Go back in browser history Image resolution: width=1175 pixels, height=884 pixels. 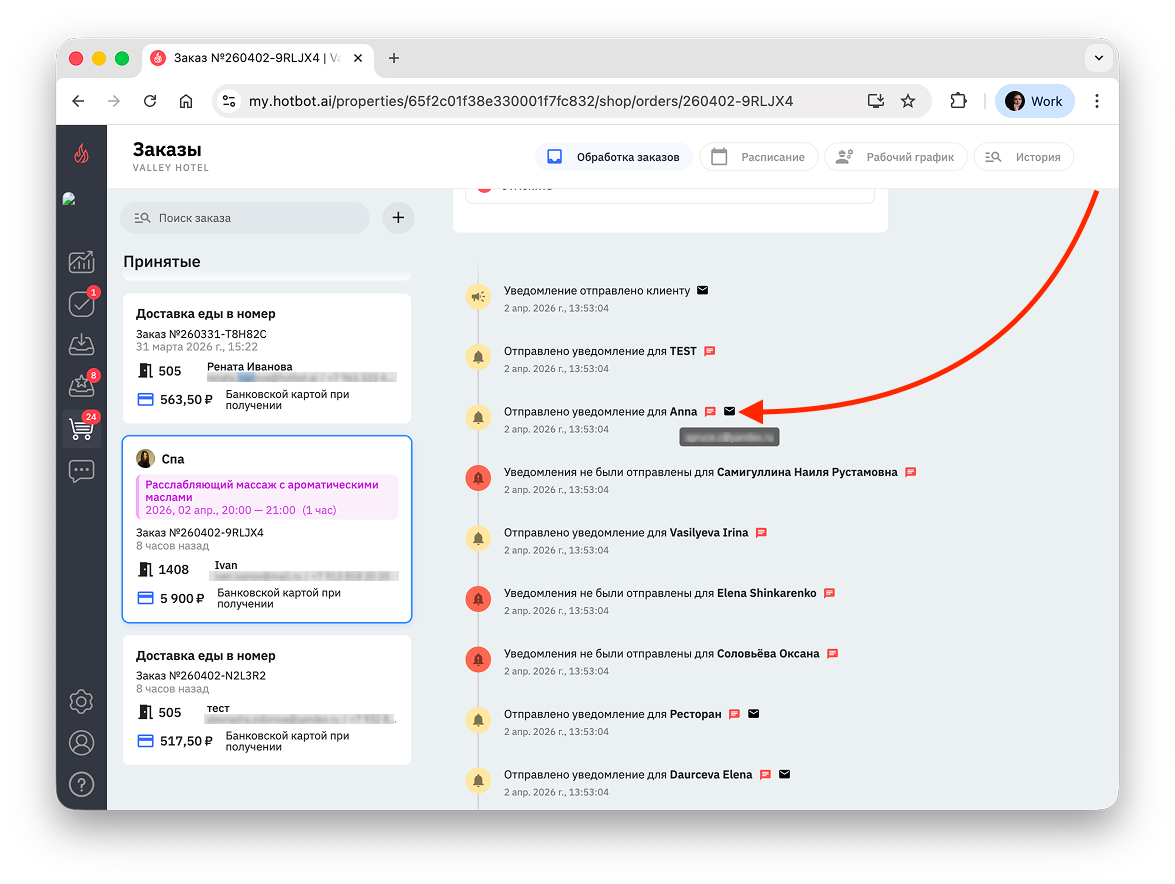(78, 101)
